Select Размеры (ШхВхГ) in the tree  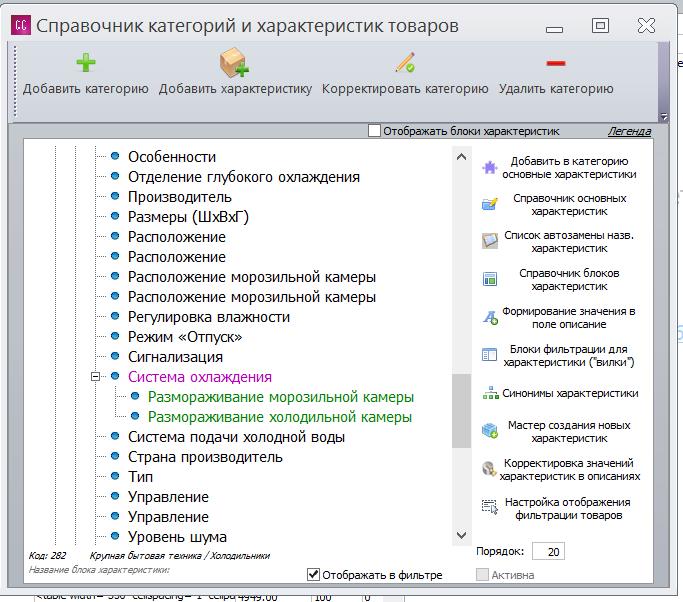tap(188, 217)
